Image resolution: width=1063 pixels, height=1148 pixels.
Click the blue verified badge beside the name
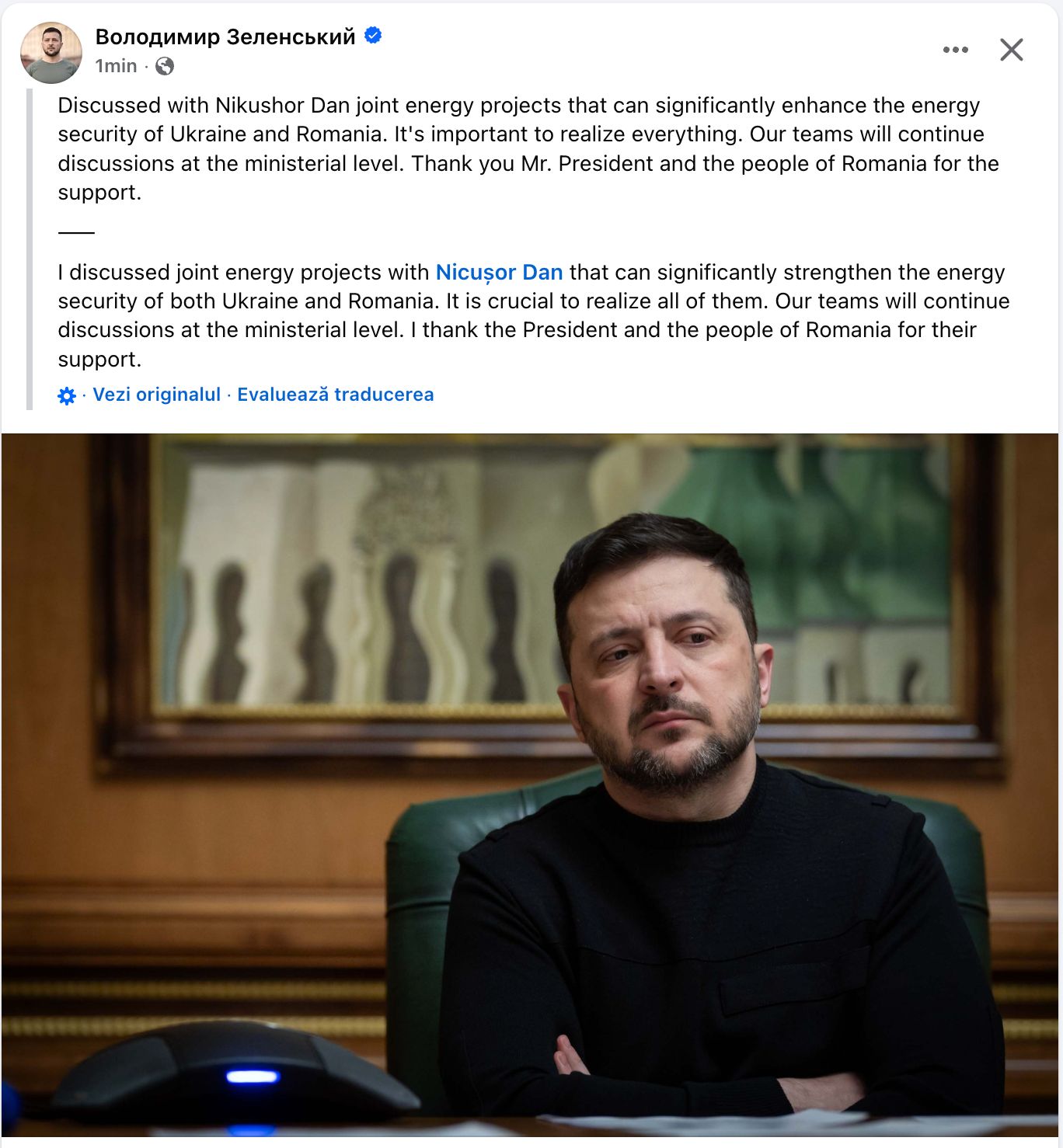tap(373, 36)
